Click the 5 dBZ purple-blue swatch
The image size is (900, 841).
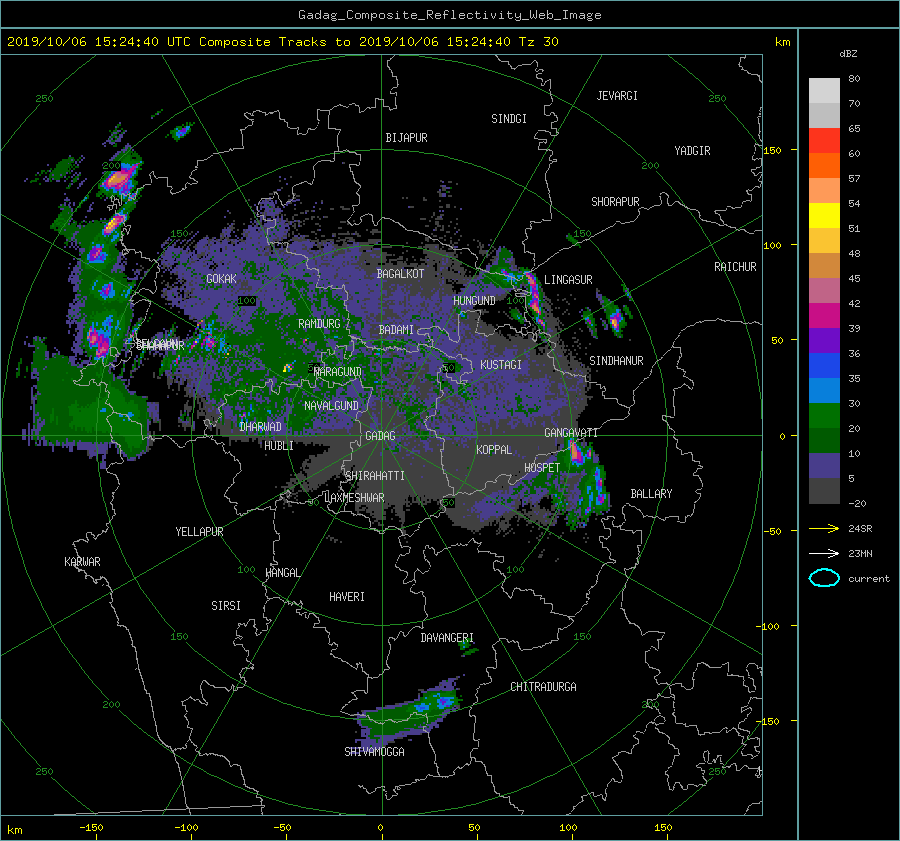pos(824,466)
